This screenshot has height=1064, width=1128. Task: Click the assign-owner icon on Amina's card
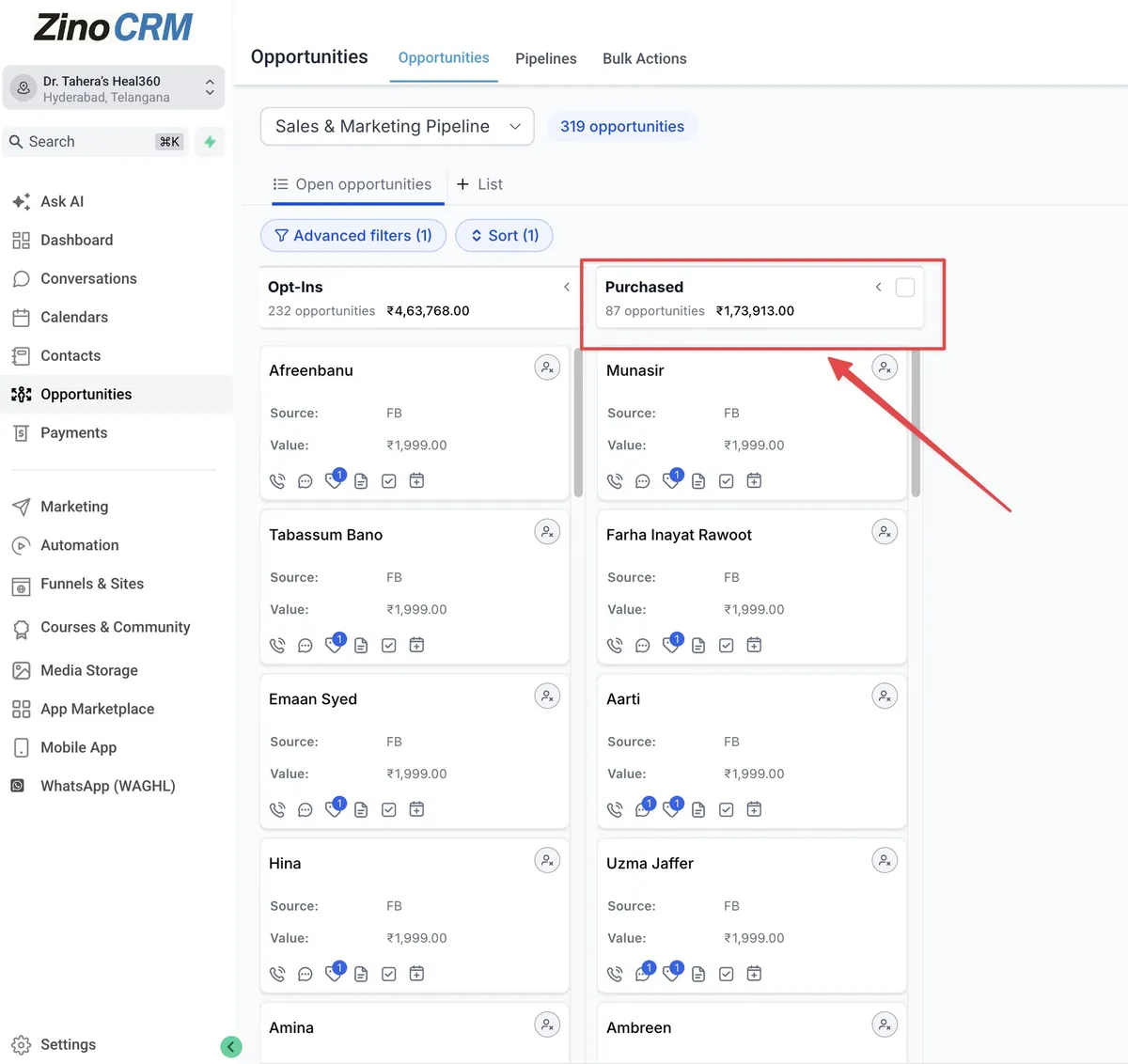pyautogui.click(x=547, y=1025)
